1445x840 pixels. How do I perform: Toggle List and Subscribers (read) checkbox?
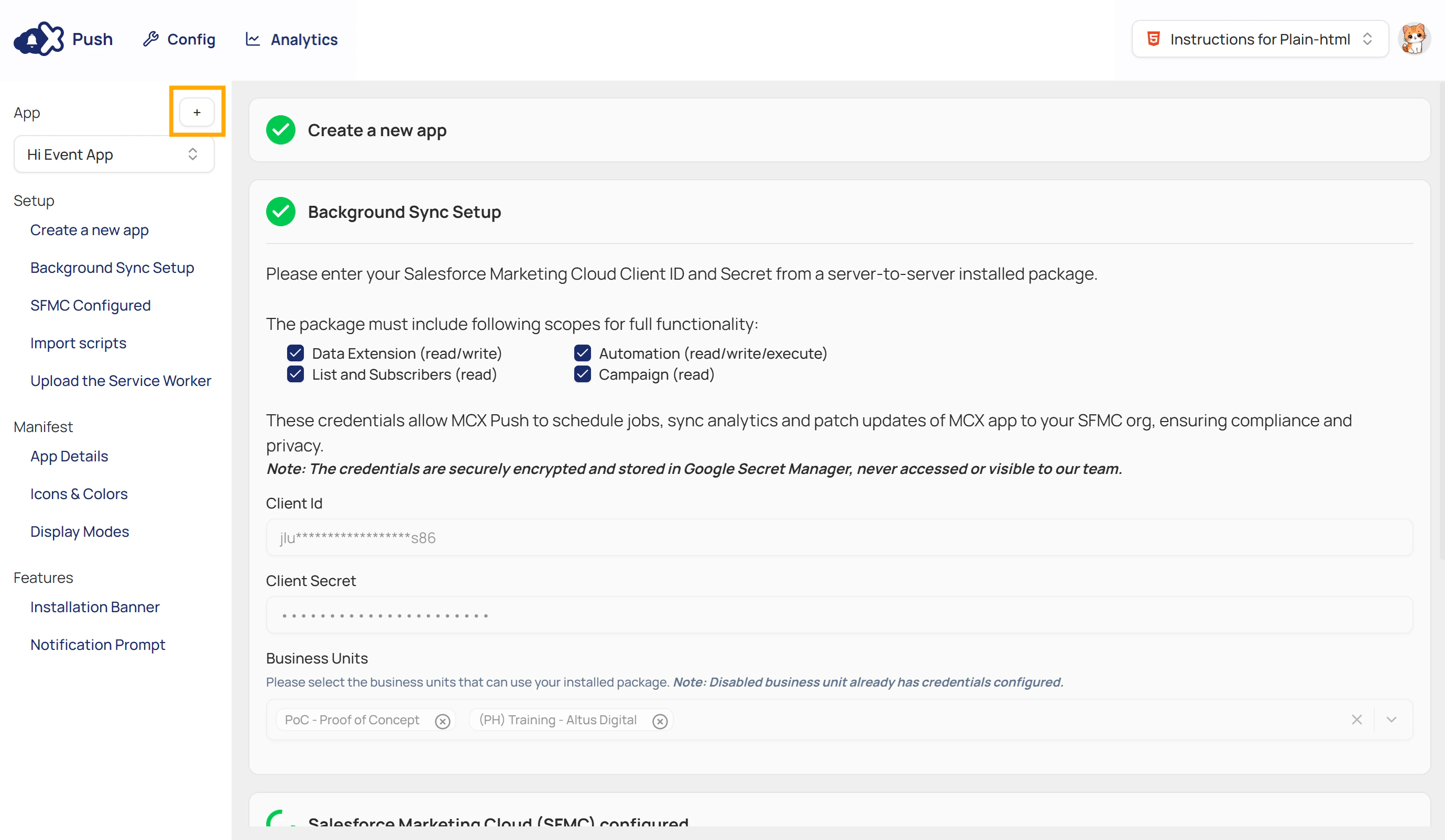pyautogui.click(x=295, y=374)
